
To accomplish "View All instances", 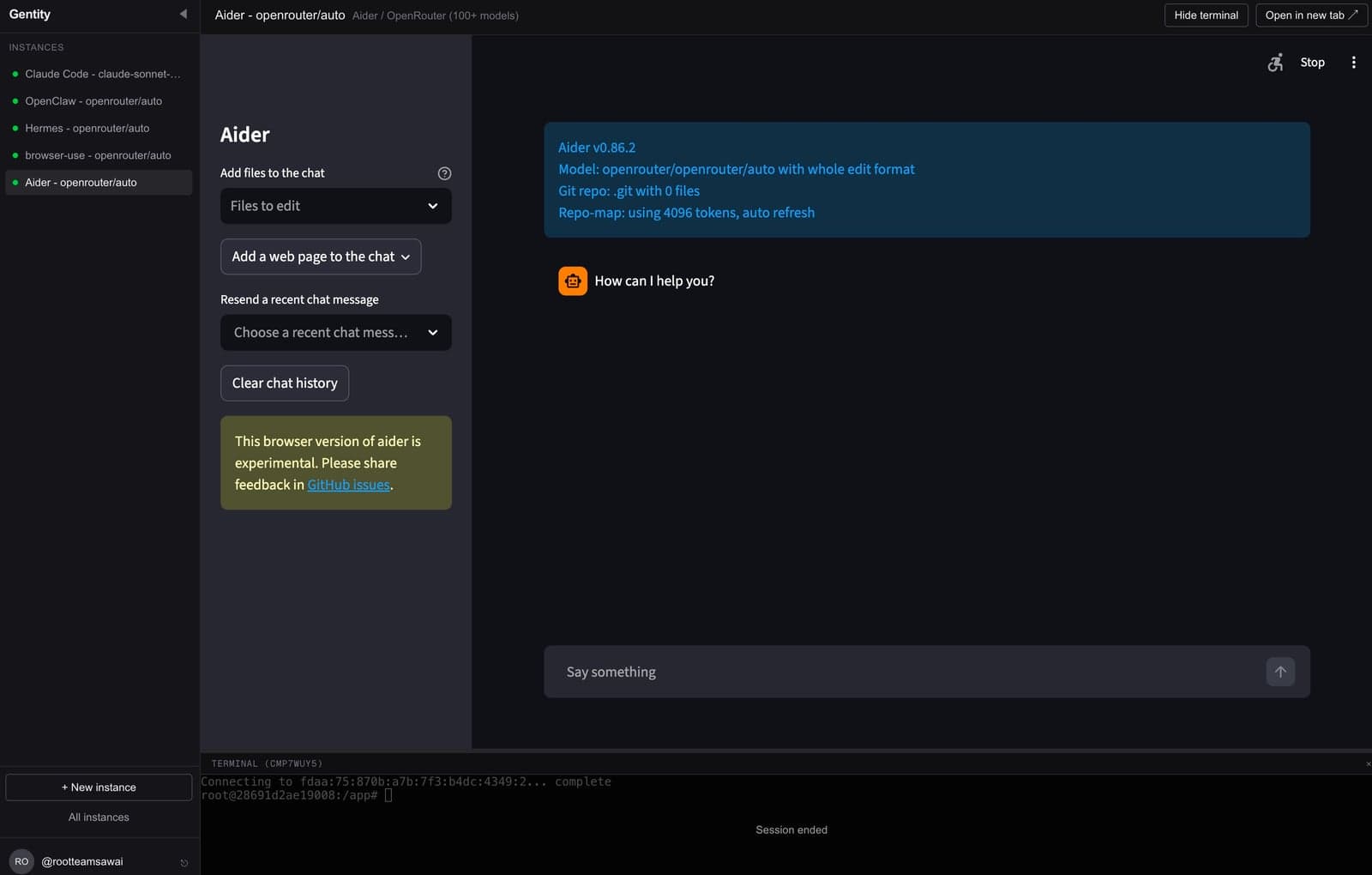I will point(99,818).
